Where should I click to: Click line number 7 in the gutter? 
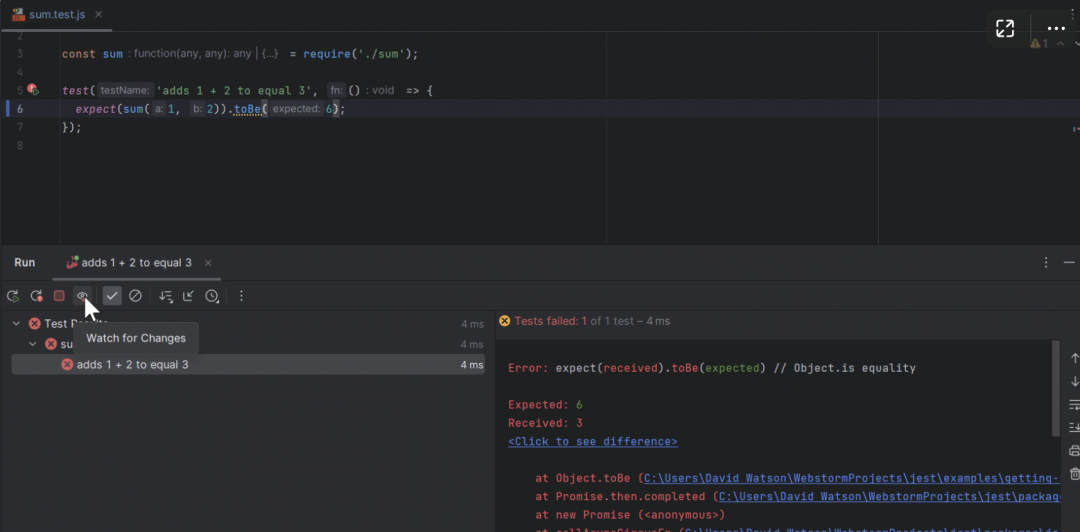tap(19, 127)
